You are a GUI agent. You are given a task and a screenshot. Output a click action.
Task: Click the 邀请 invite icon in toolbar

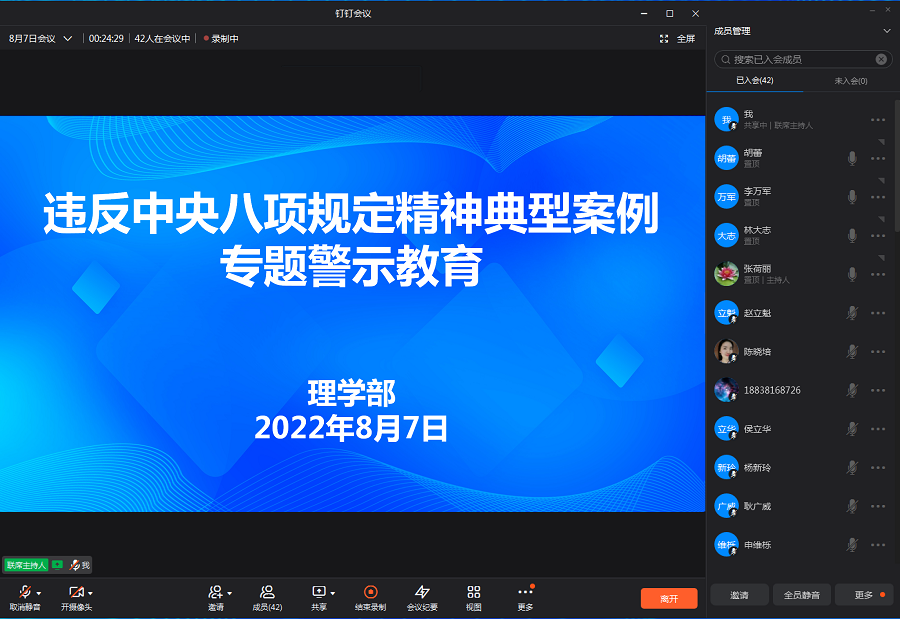click(215, 592)
